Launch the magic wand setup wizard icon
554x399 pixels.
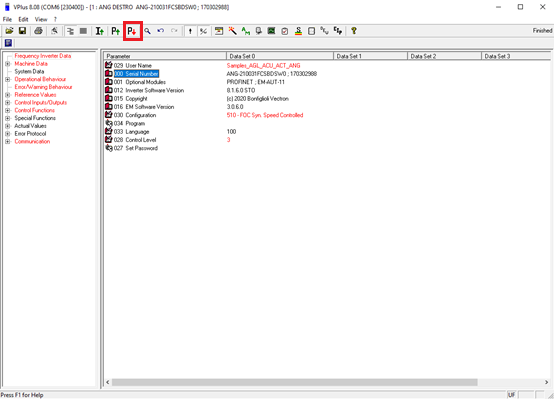[232, 31]
